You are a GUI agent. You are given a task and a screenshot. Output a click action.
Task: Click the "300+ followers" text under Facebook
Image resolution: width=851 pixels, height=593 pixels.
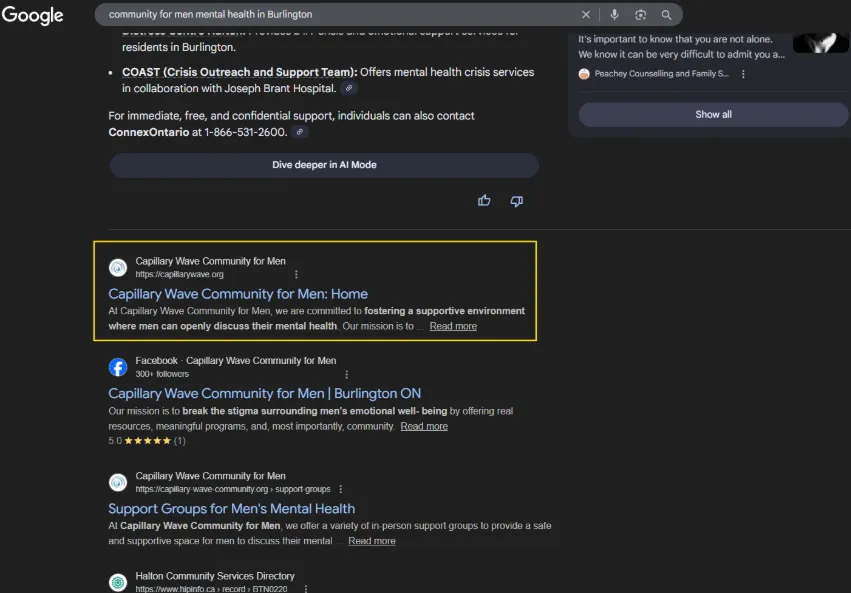[162, 374]
